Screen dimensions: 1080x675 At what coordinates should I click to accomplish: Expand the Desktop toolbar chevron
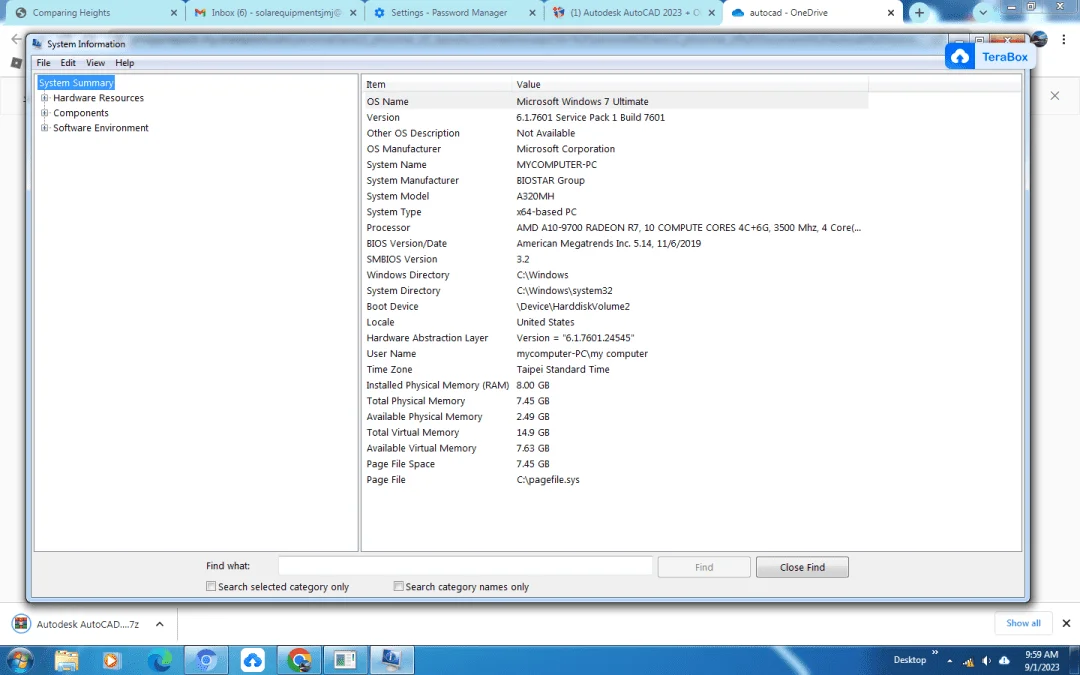(935, 652)
